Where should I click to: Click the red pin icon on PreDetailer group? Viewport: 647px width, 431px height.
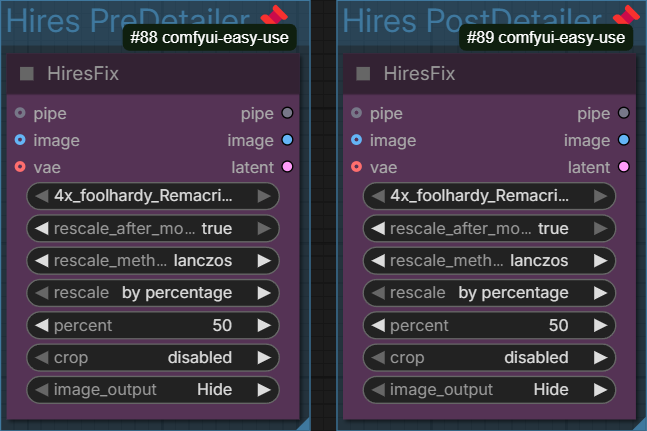pyautogui.click(x=274, y=14)
